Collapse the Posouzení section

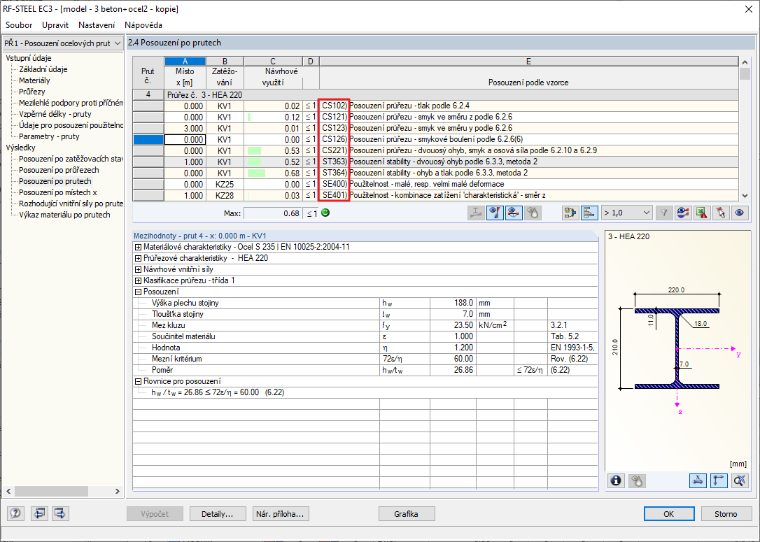138,292
